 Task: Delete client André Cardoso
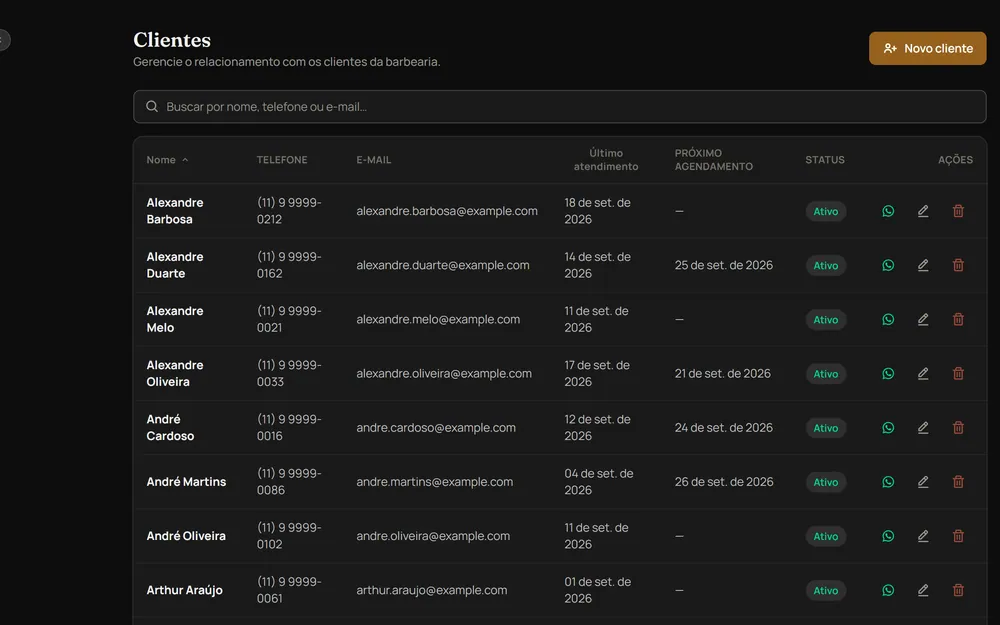click(958, 428)
